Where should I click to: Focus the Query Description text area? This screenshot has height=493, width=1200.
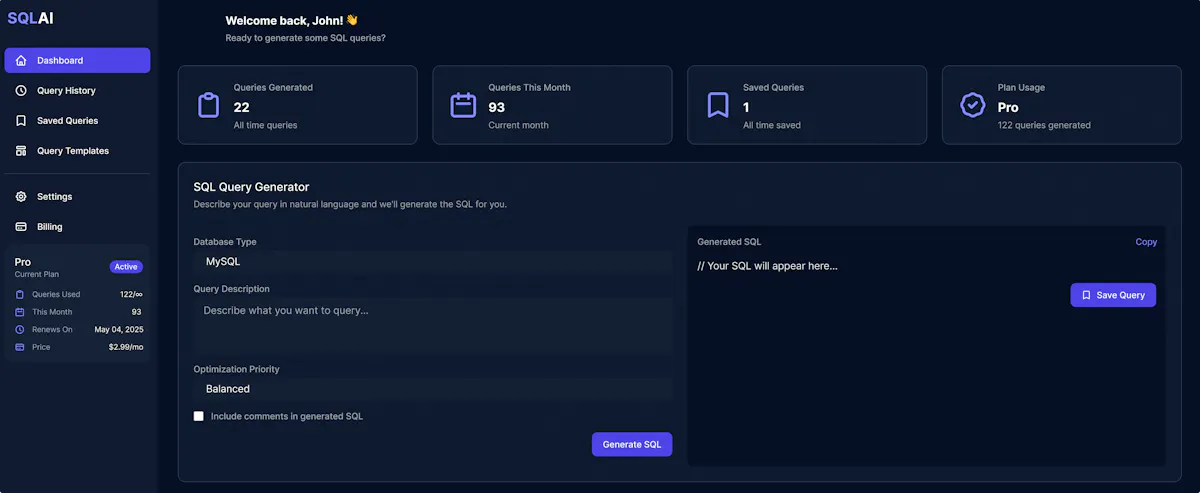pyautogui.click(x=433, y=326)
